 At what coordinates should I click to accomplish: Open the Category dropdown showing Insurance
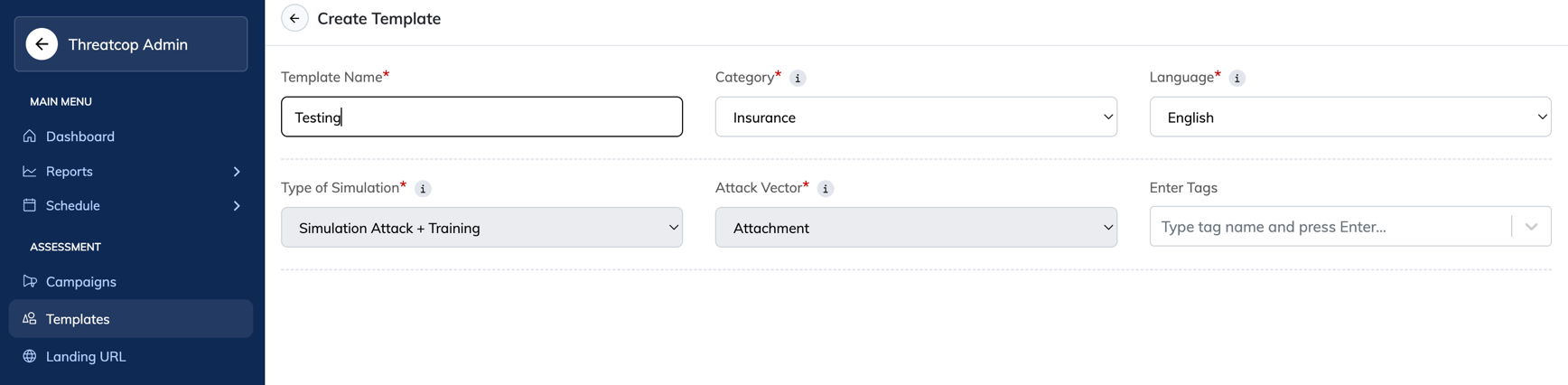(916, 117)
